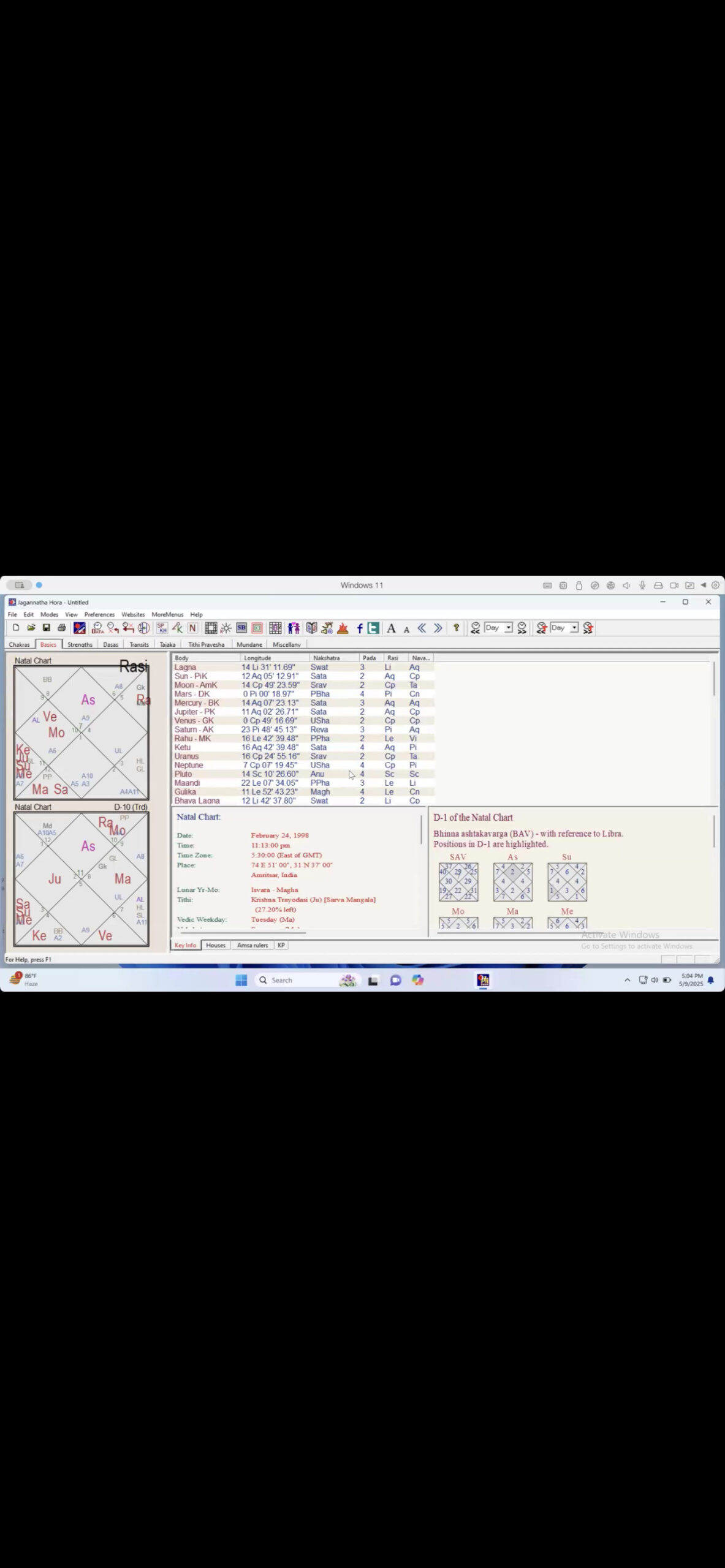Open the first Day interval dropdown
725x1568 pixels.
point(509,628)
